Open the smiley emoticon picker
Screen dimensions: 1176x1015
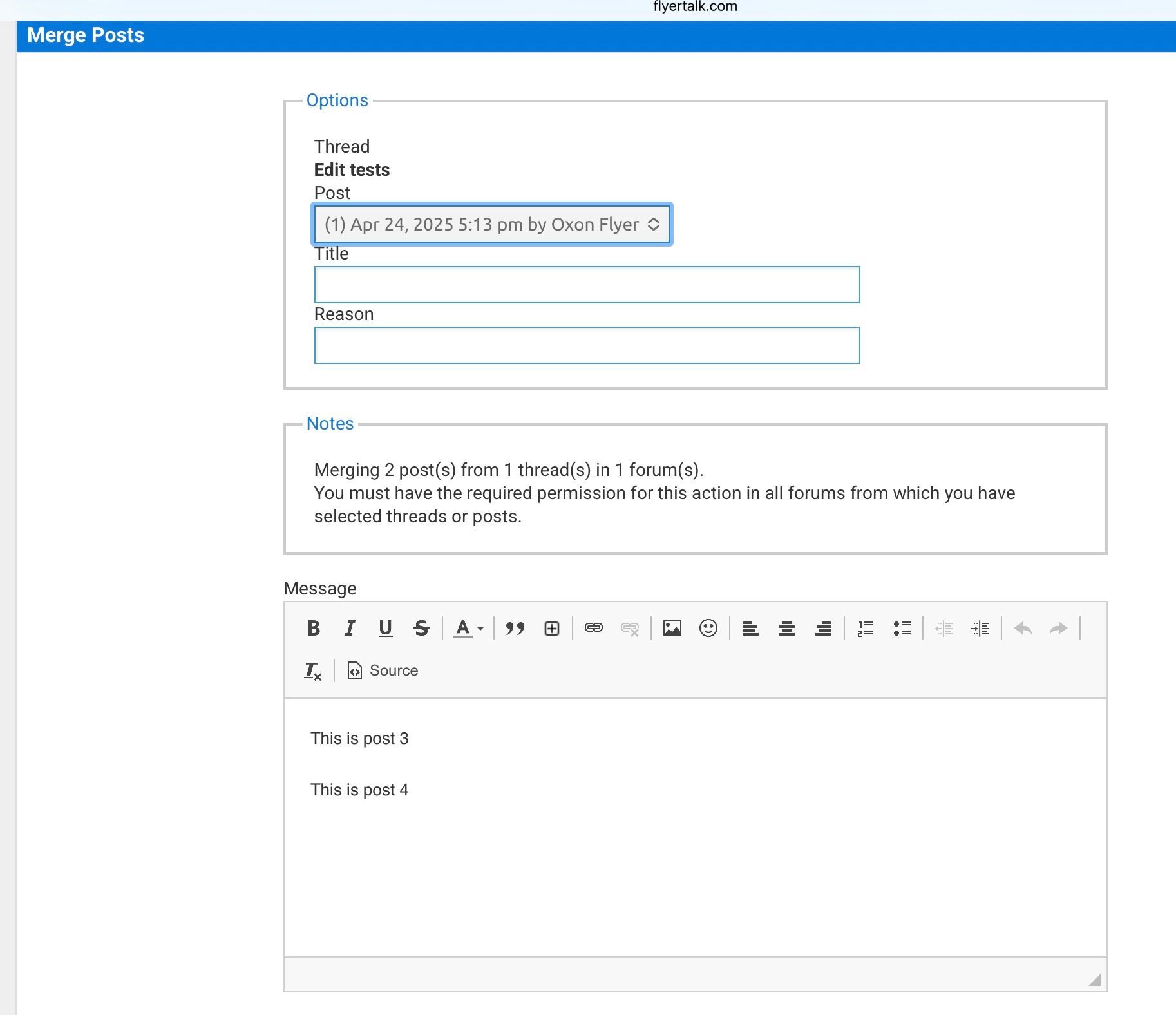point(708,628)
